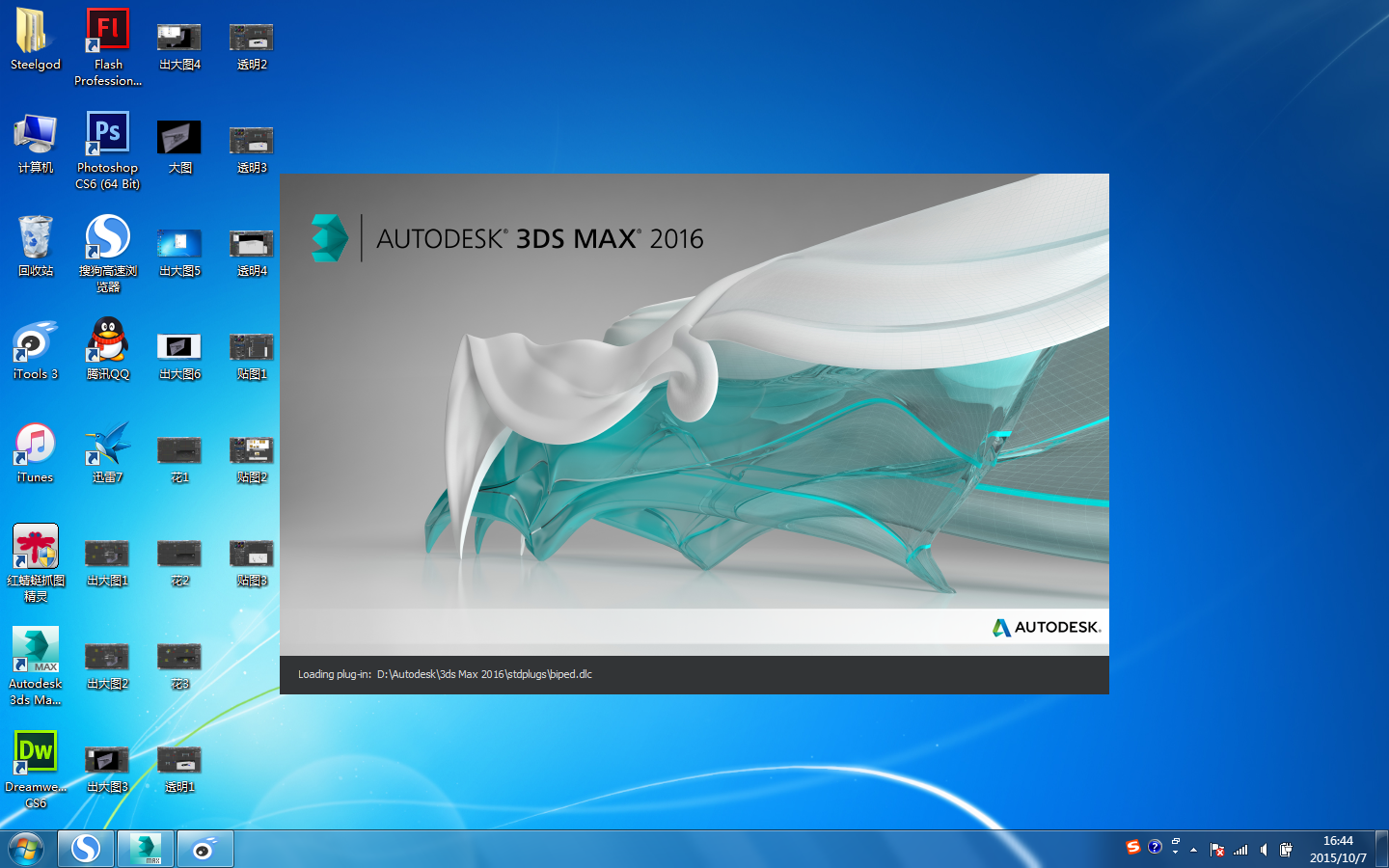Select the 透明2 image file
Screen dimensions: 1389x868
click(x=252, y=46)
